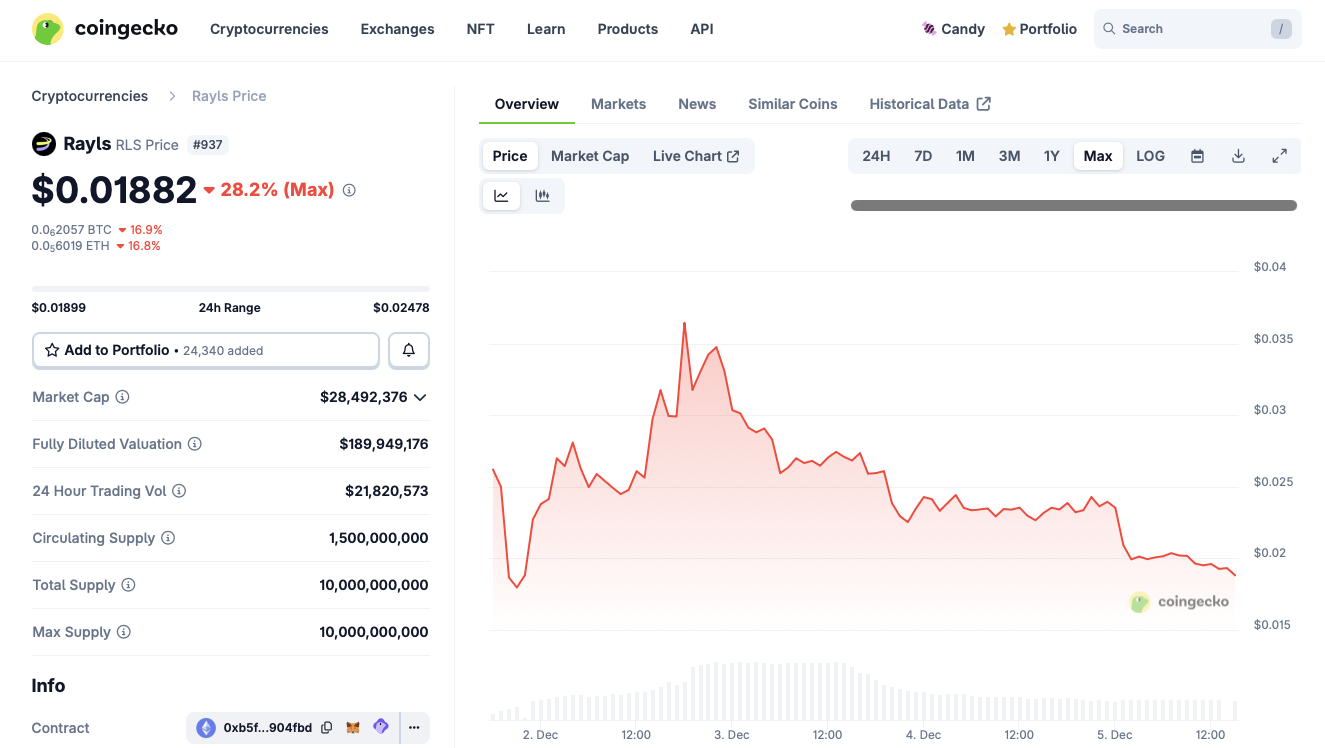Open more contract options menu
Image resolution: width=1325 pixels, height=748 pixels.
pos(414,728)
